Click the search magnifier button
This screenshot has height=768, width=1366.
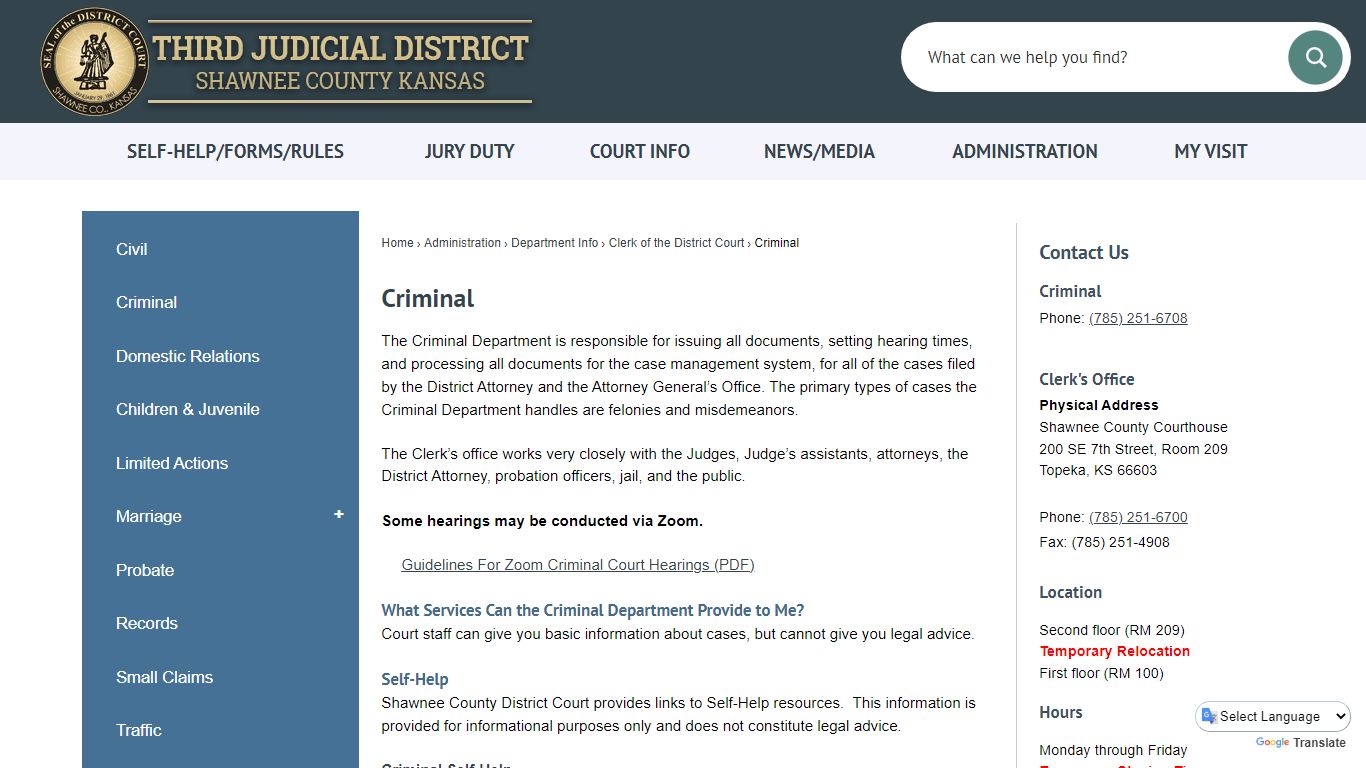pyautogui.click(x=1315, y=57)
